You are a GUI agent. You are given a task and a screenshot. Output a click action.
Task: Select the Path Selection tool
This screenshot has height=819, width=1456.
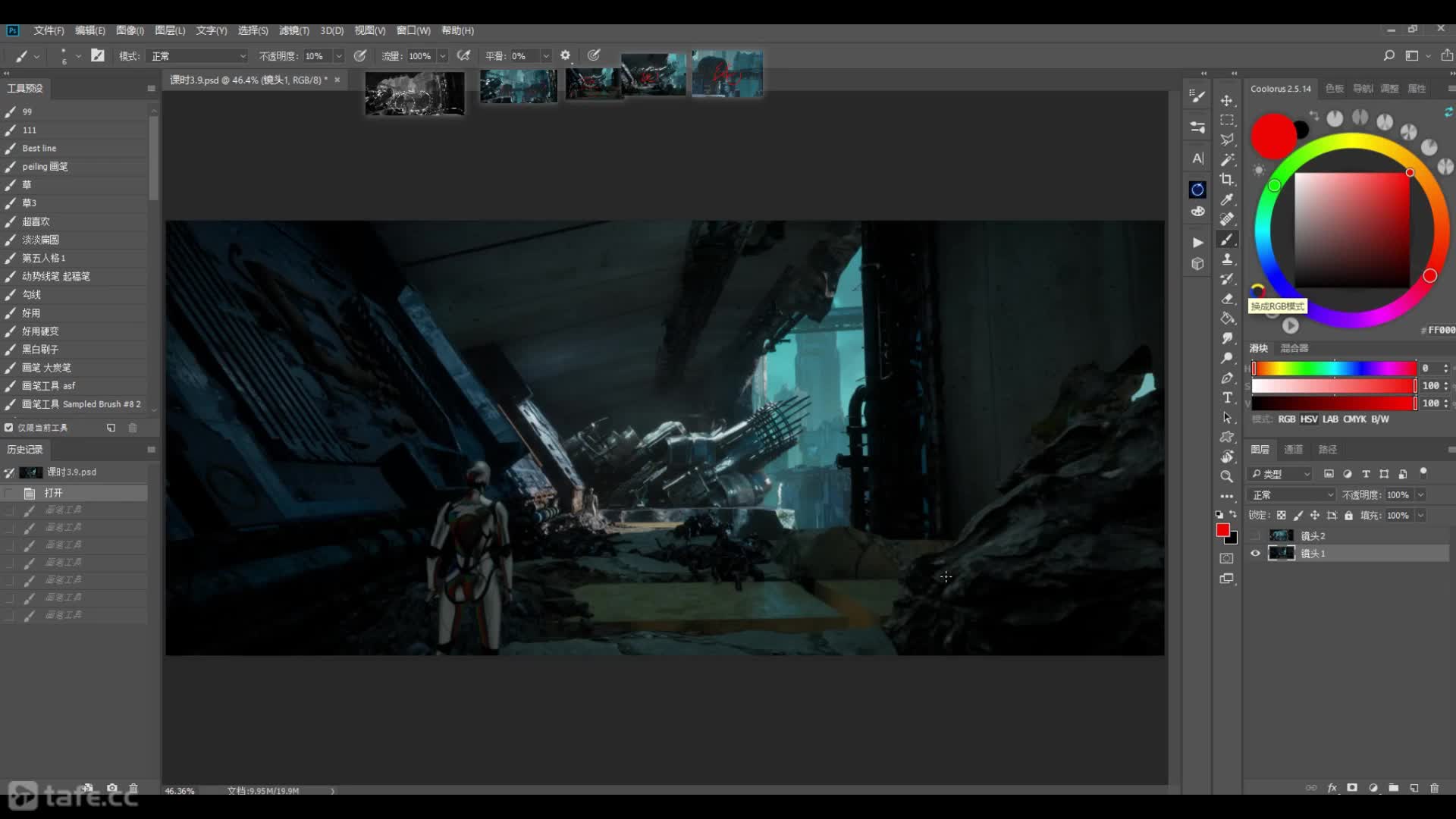click(x=1226, y=417)
